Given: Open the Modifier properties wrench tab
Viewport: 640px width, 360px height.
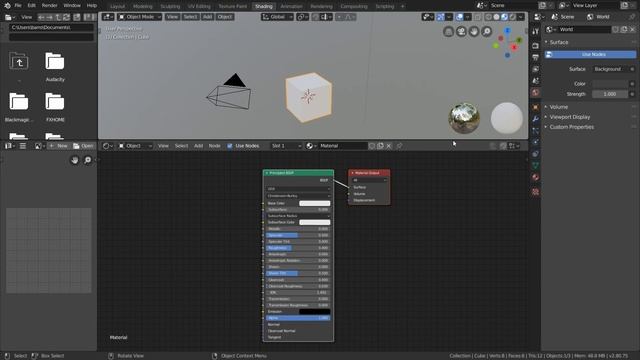Looking at the screenshot, I should pyautogui.click(x=536, y=119).
